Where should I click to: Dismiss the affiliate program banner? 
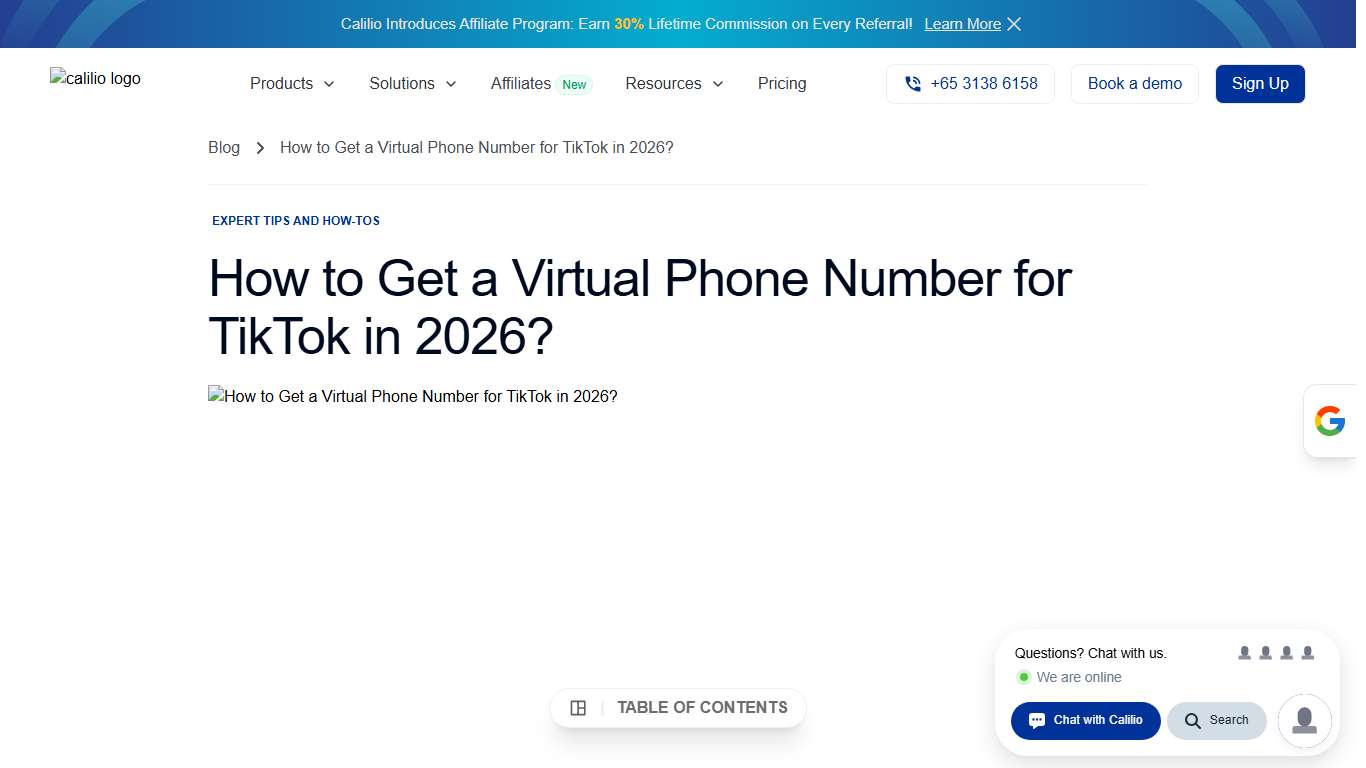point(1014,24)
